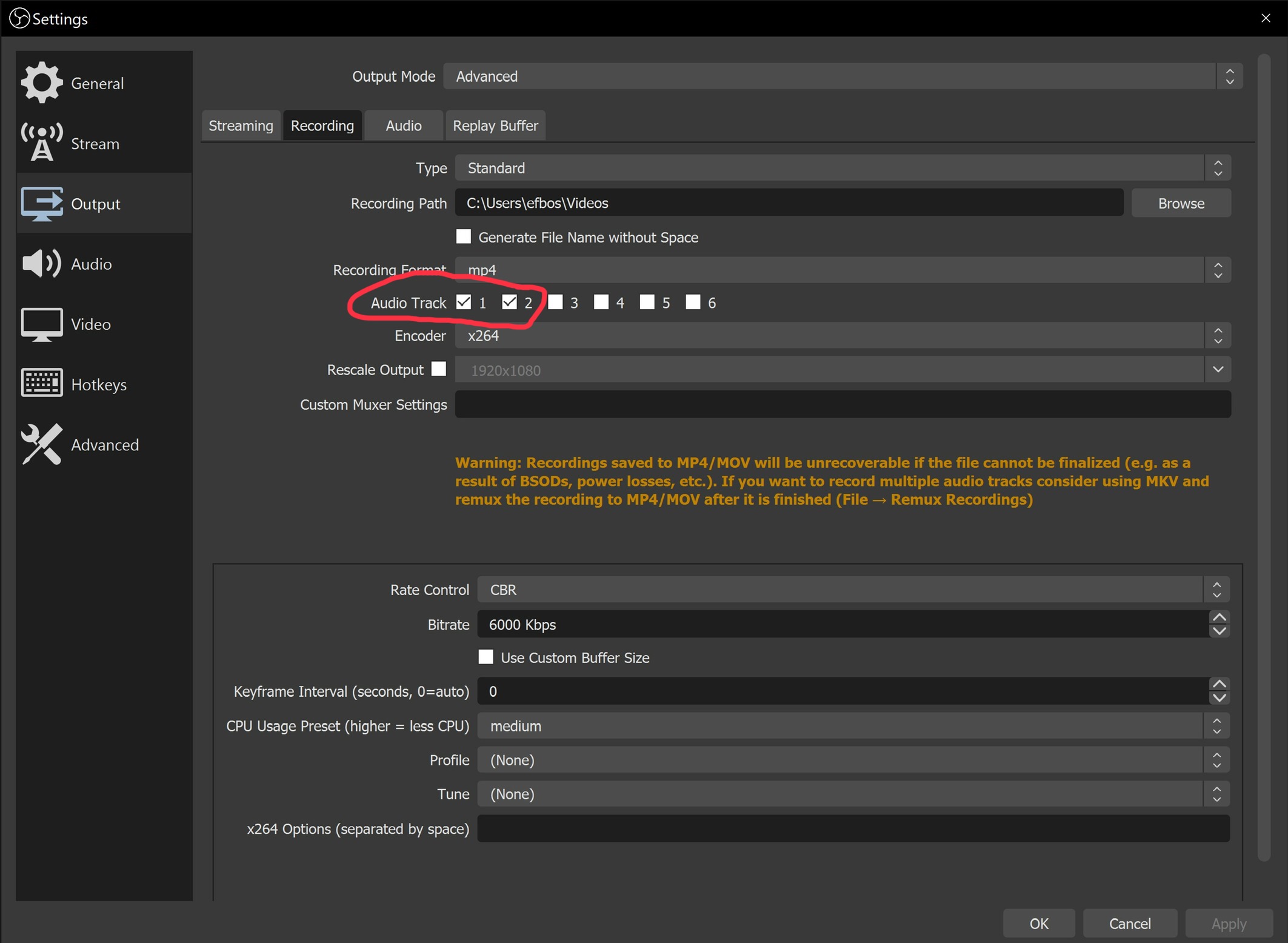The image size is (1288, 943).
Task: Click the Stream antenna icon
Action: pos(41,143)
